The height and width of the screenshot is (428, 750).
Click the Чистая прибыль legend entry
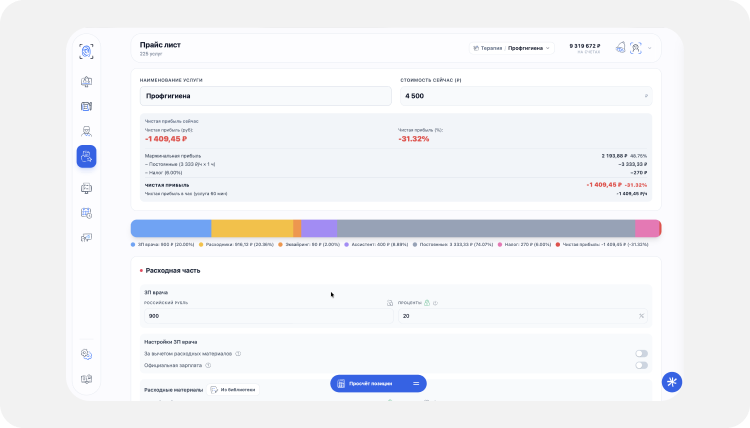click(602, 244)
